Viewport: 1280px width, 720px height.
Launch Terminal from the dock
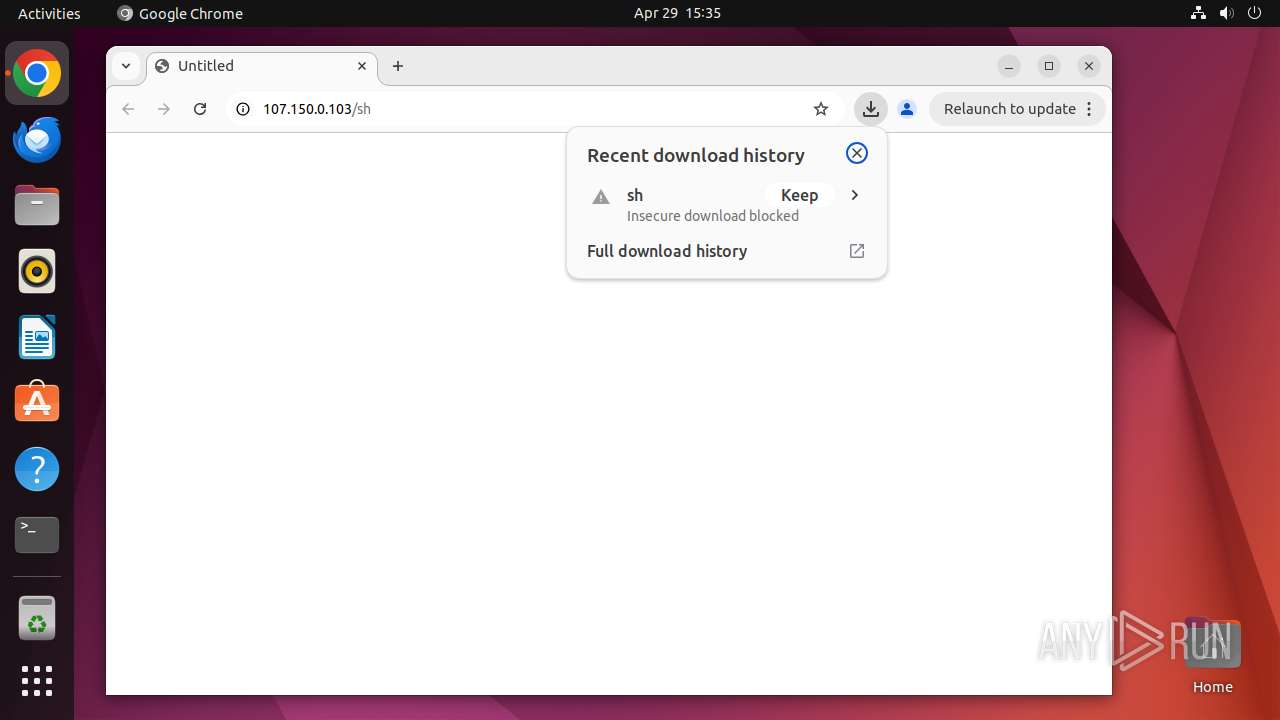pyautogui.click(x=37, y=535)
